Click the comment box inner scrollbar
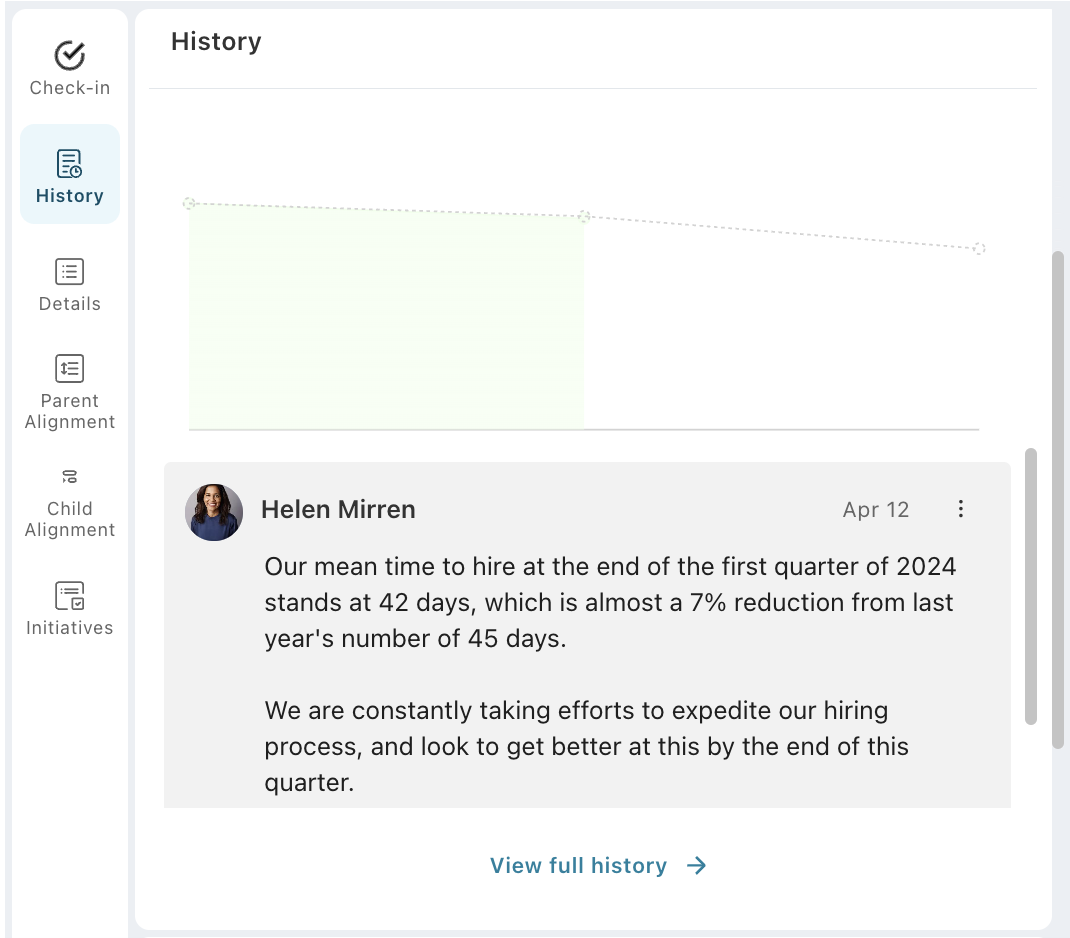 click(1031, 585)
